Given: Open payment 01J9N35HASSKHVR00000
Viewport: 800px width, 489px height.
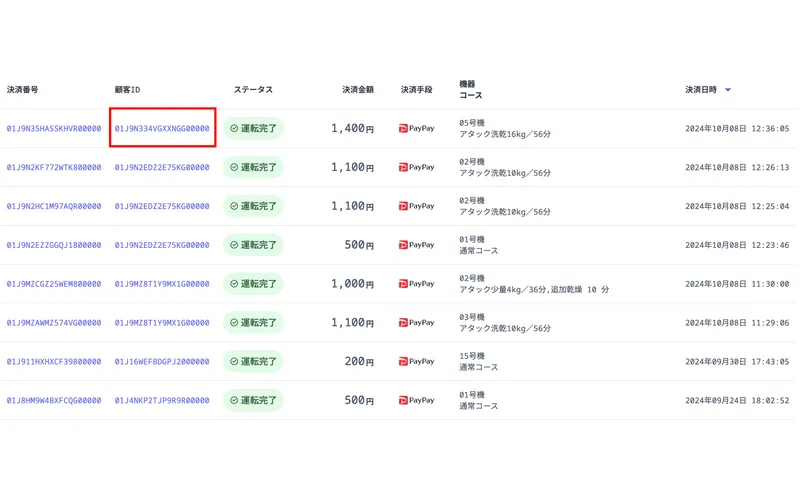Looking at the screenshot, I should (54, 128).
